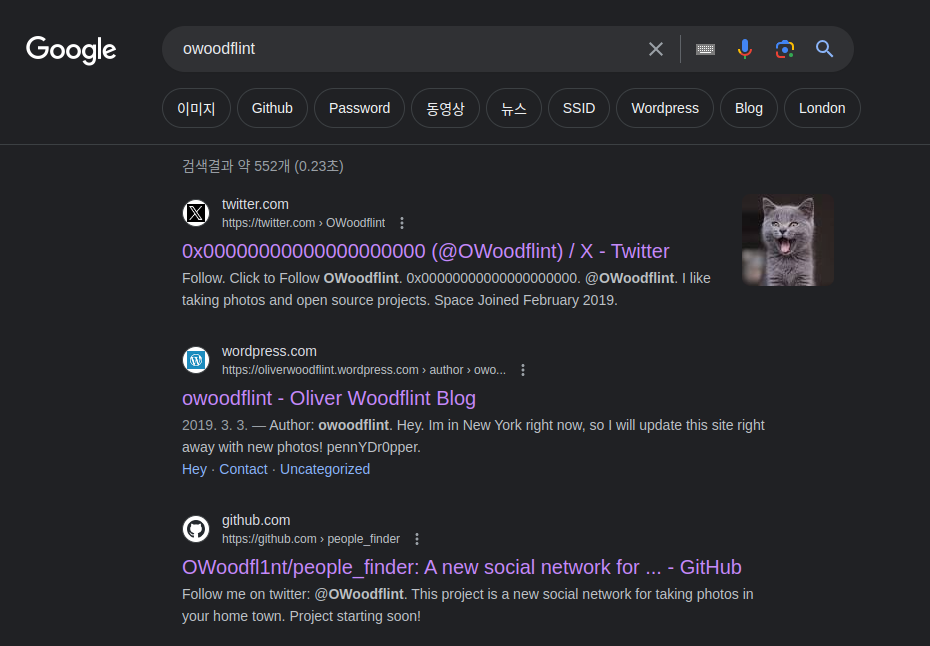The image size is (930, 646).
Task: Open more options for twitter.com result
Action: (x=402, y=223)
